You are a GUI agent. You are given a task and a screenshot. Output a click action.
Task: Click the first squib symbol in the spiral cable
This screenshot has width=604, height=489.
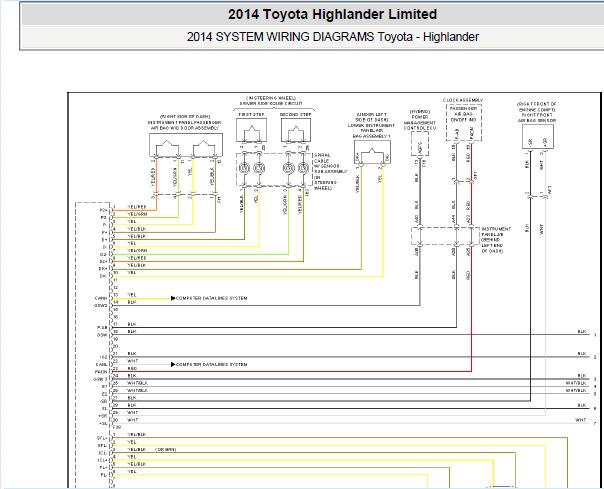tap(245, 168)
